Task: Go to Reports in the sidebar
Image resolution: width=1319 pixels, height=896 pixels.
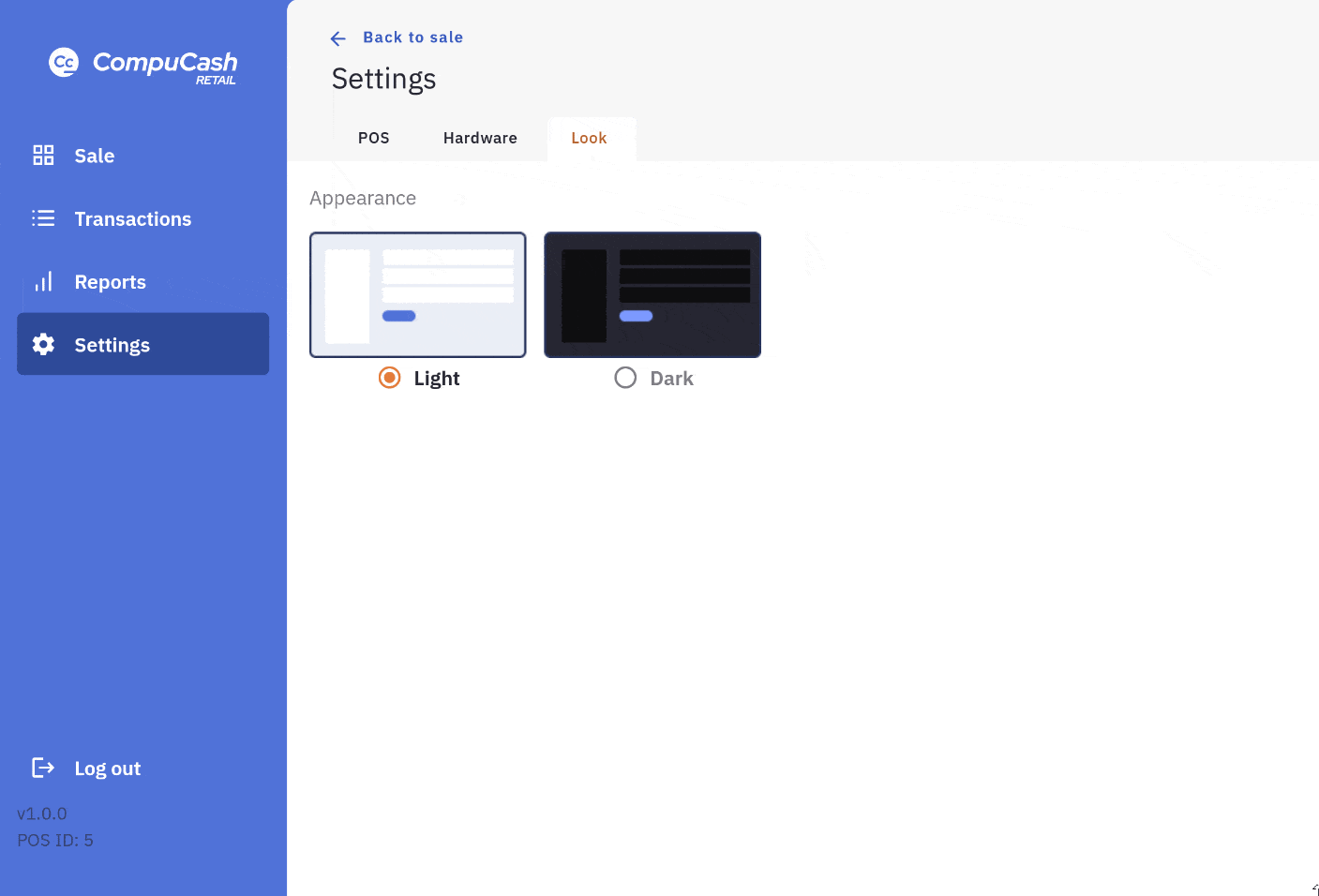Action: point(110,282)
